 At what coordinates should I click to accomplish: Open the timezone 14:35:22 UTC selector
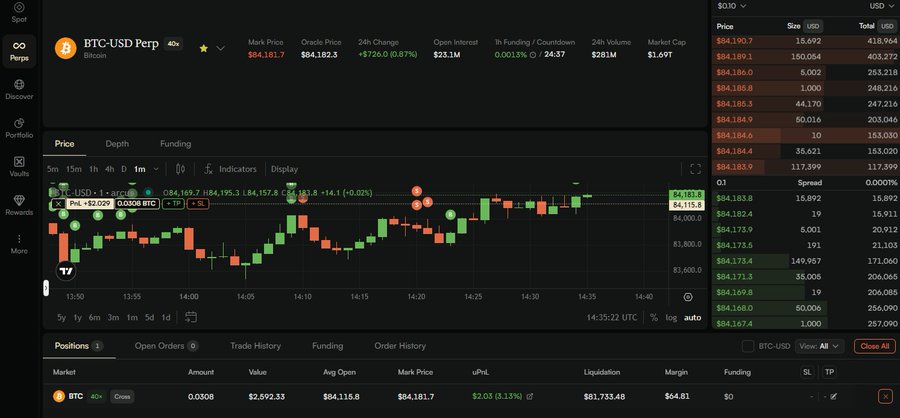(611, 318)
